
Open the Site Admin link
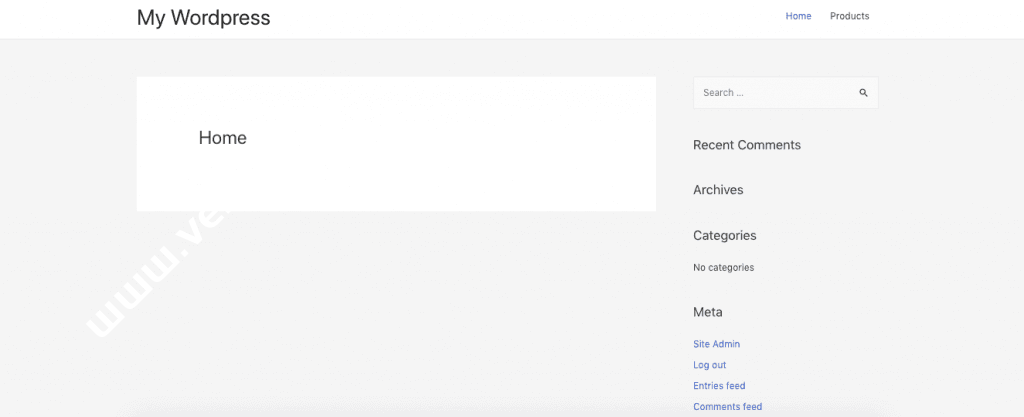coord(716,344)
